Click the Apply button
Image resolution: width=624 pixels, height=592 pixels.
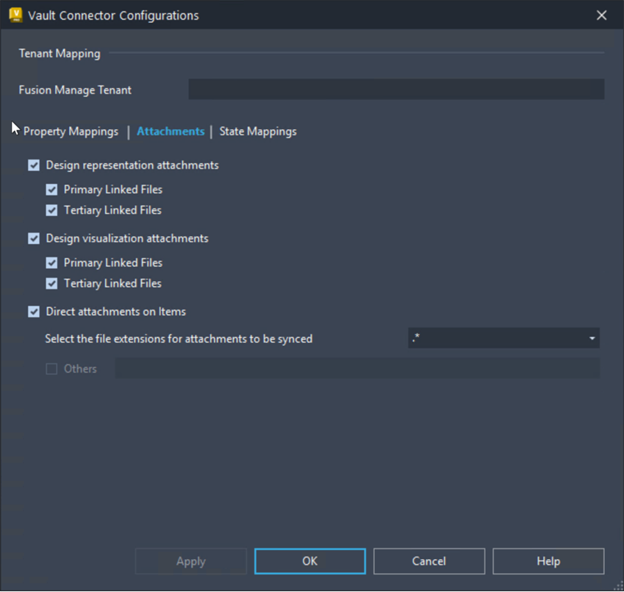tap(191, 561)
